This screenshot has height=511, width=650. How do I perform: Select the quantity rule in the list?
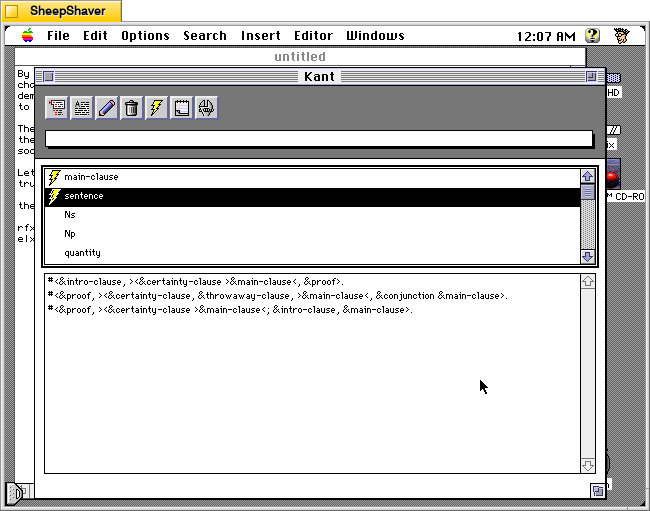[312, 253]
